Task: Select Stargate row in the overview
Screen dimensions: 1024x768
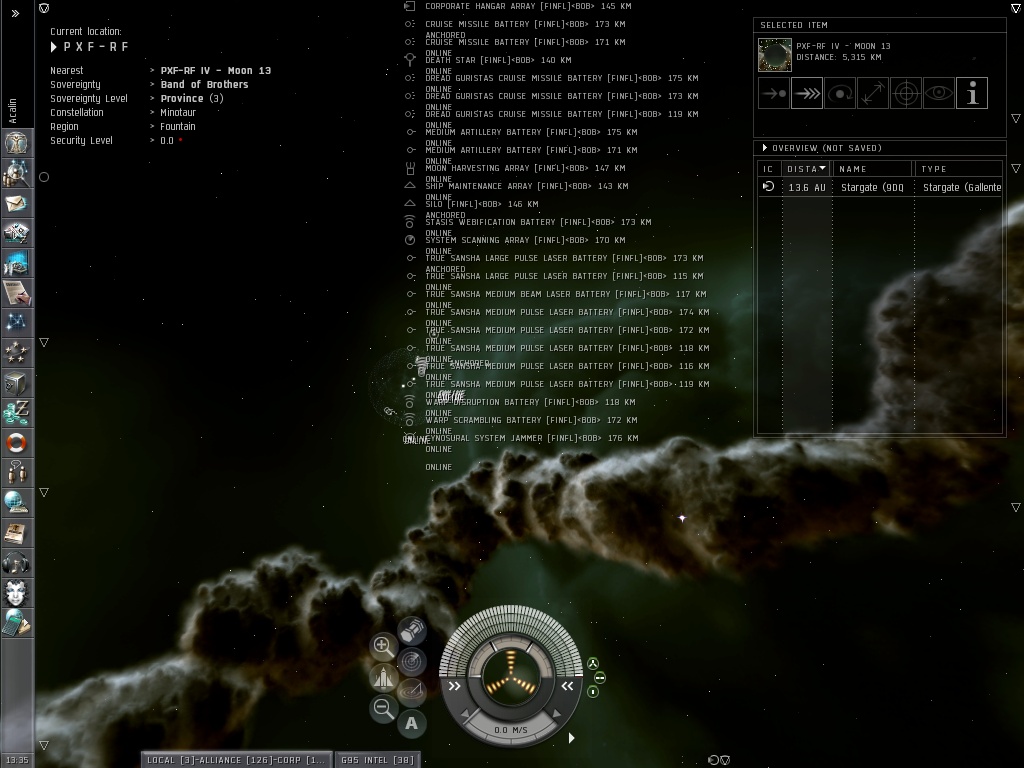Action: [x=880, y=187]
